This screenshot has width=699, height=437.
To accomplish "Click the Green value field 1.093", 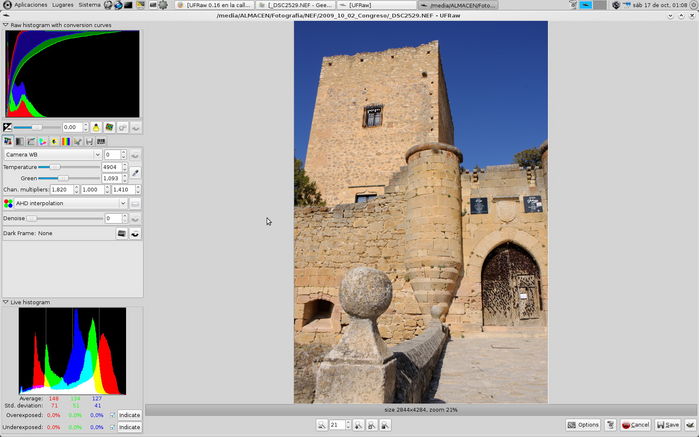I will point(111,178).
